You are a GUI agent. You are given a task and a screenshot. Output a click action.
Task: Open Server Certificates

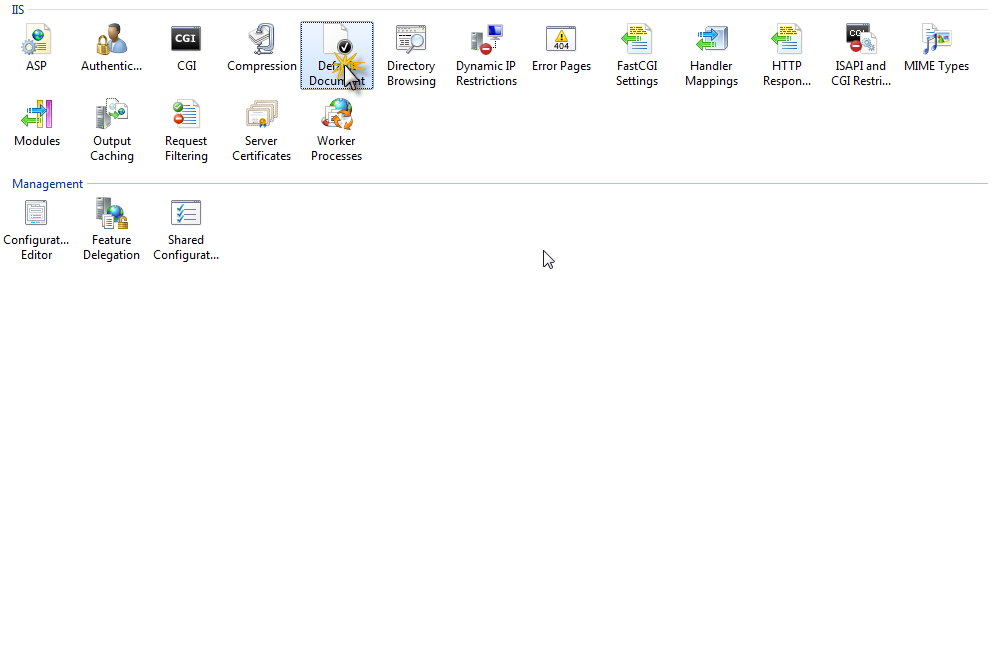(262, 130)
